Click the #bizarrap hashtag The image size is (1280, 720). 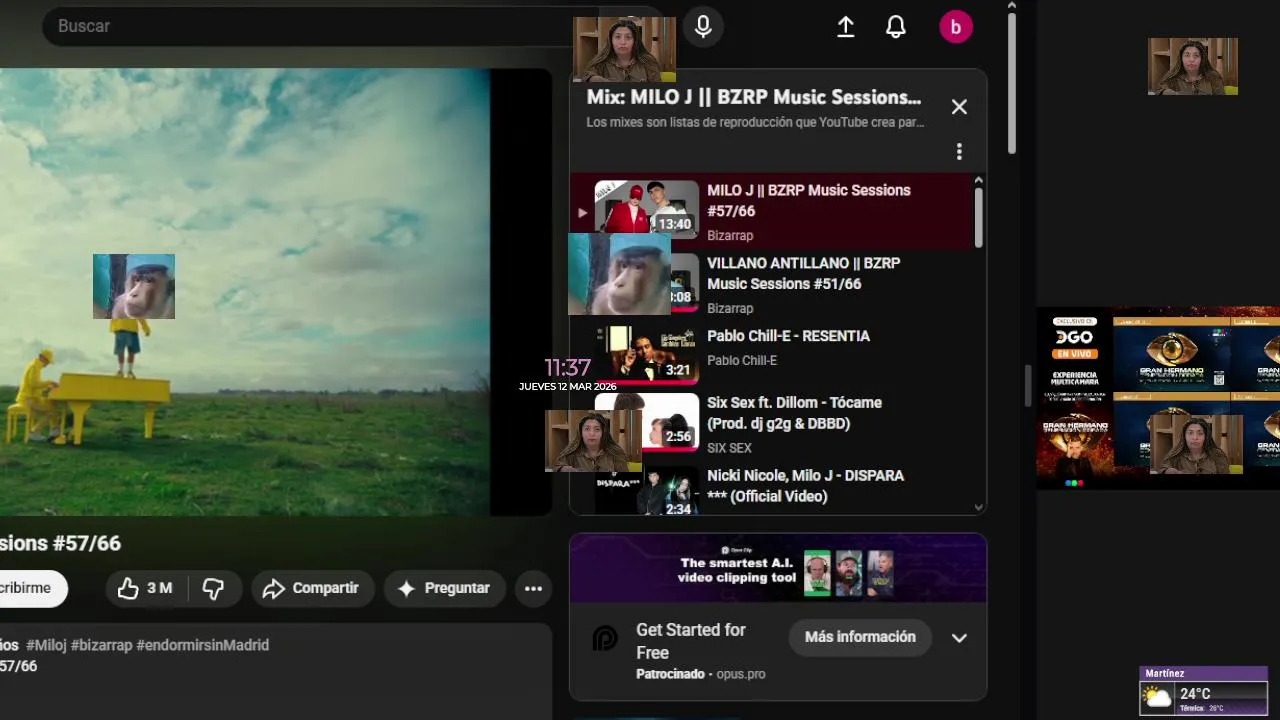click(x=101, y=645)
